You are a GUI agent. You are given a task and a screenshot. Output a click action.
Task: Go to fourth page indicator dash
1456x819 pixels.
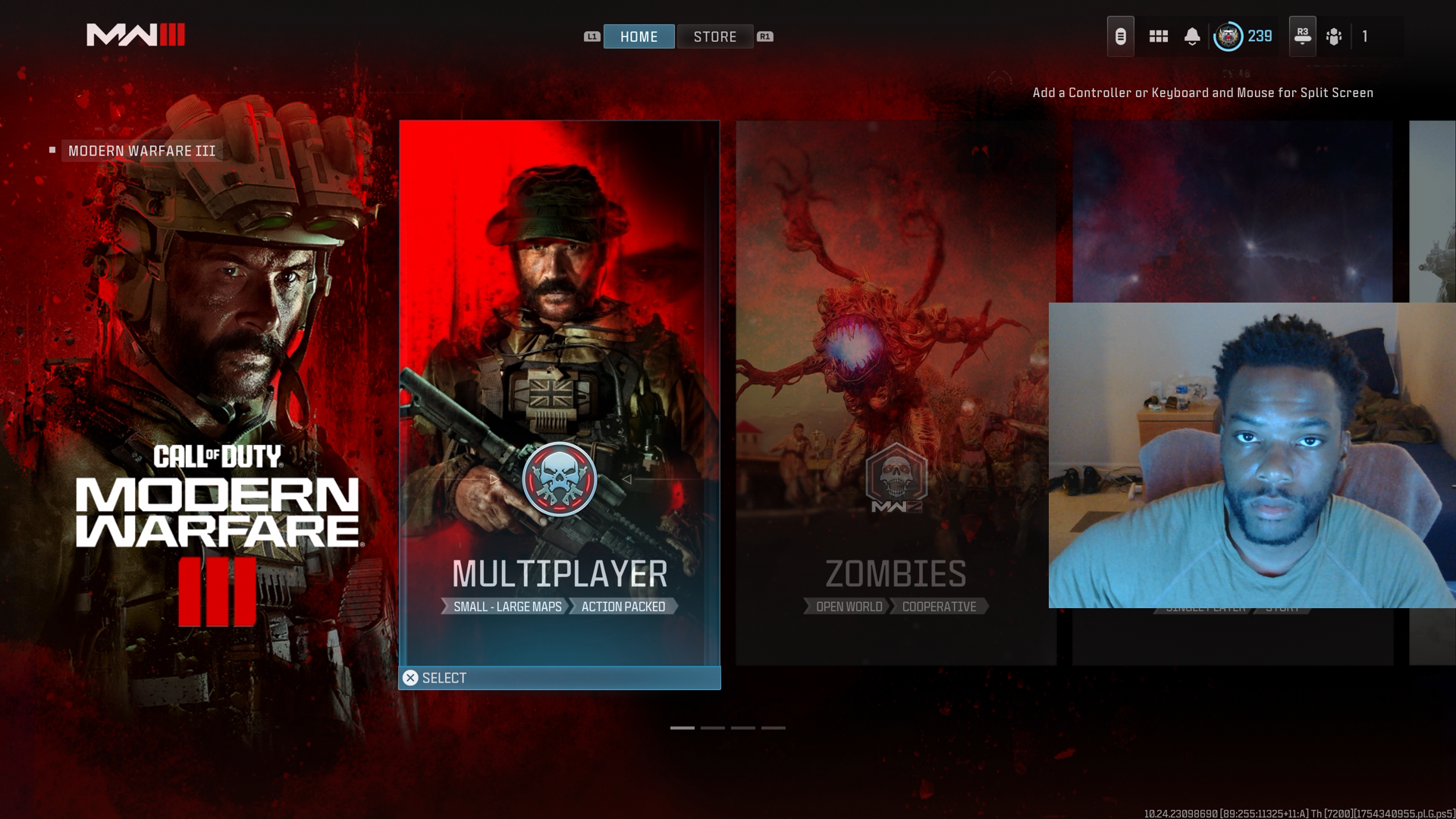tap(773, 728)
